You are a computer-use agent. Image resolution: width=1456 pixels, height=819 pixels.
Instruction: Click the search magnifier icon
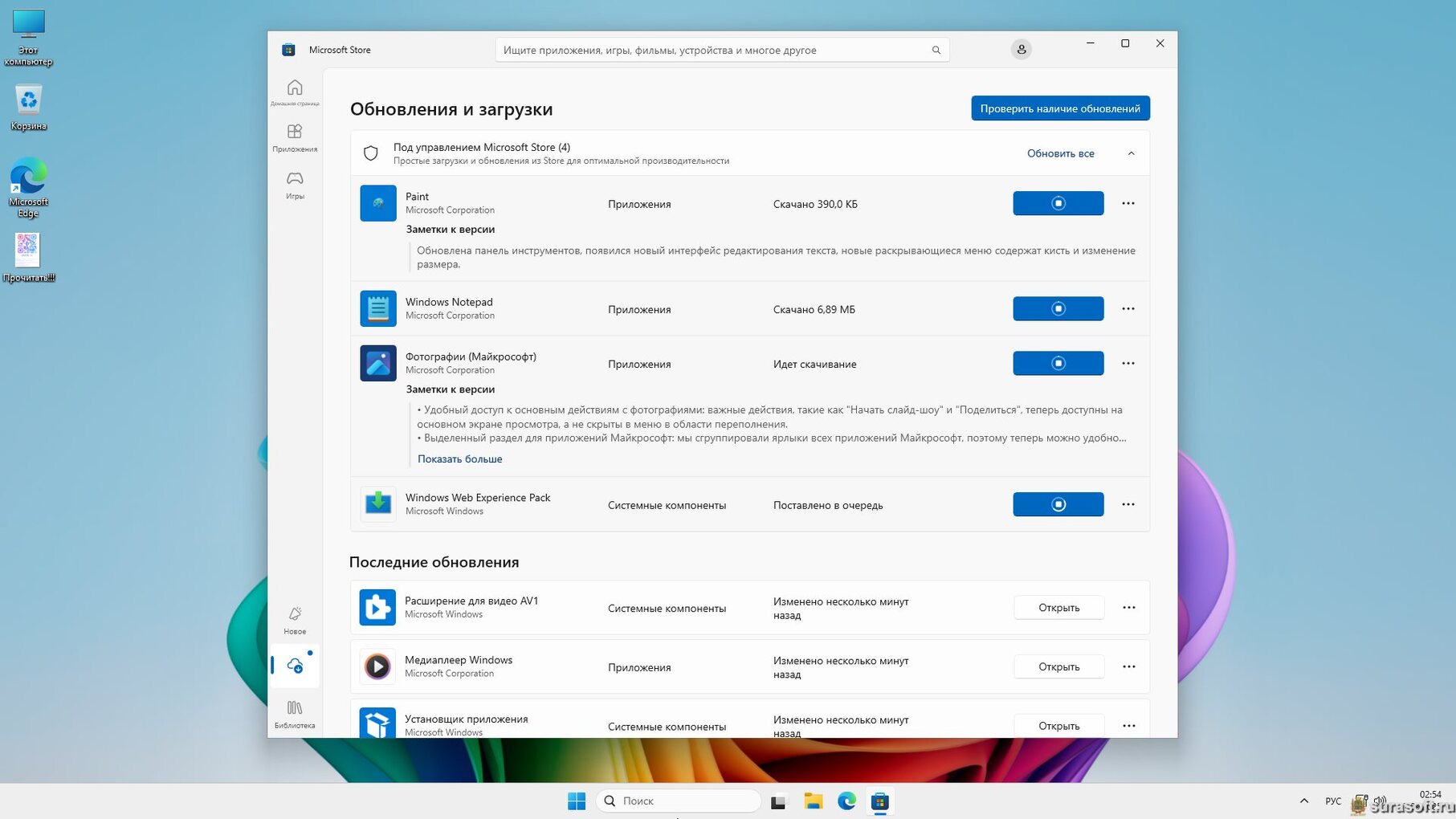point(936,50)
